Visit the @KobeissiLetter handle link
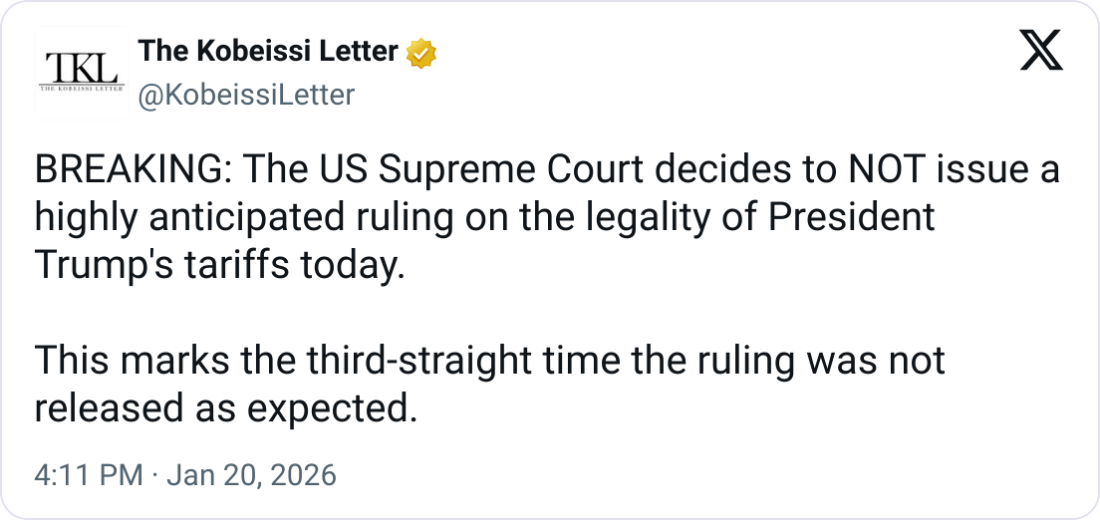Screen dimensions: 1100x520 (245, 95)
